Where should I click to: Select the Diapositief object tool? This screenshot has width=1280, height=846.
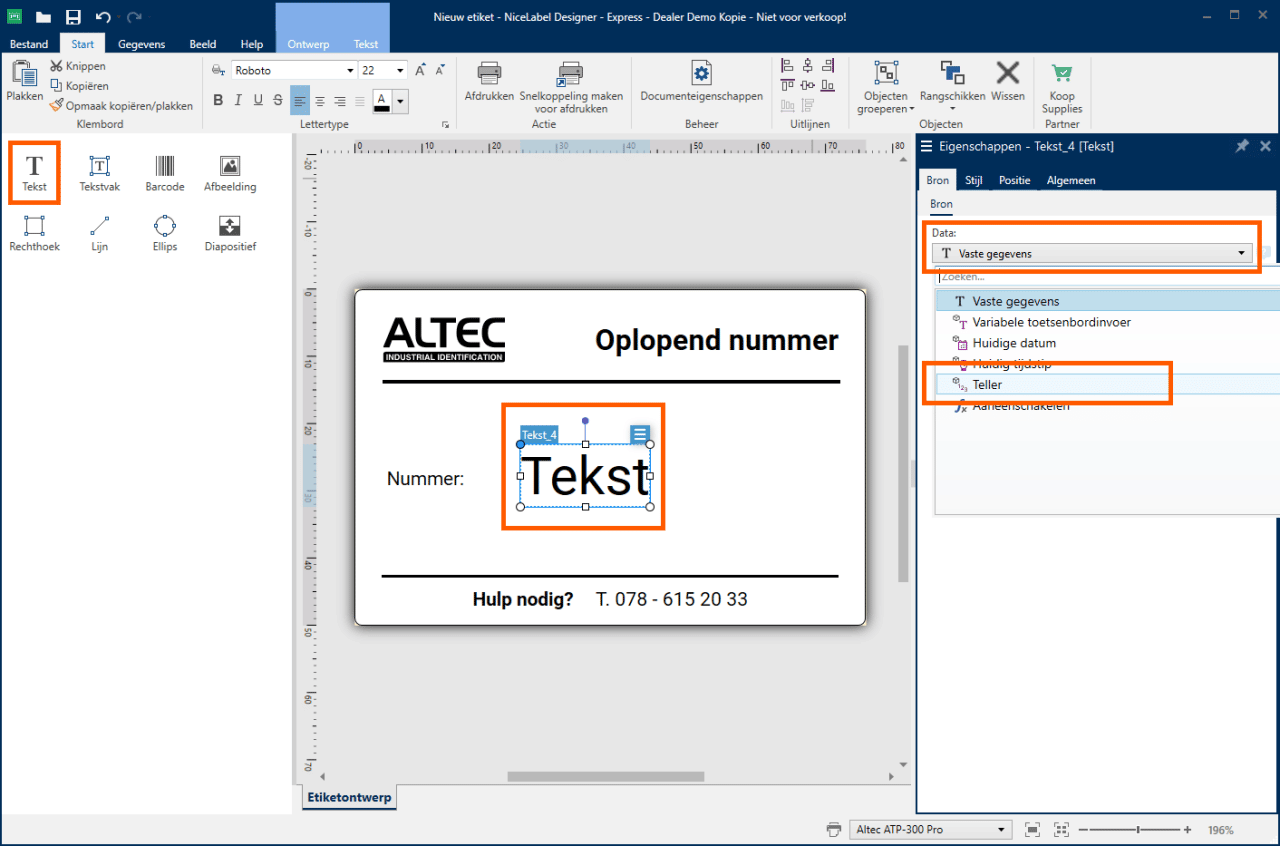(x=230, y=233)
